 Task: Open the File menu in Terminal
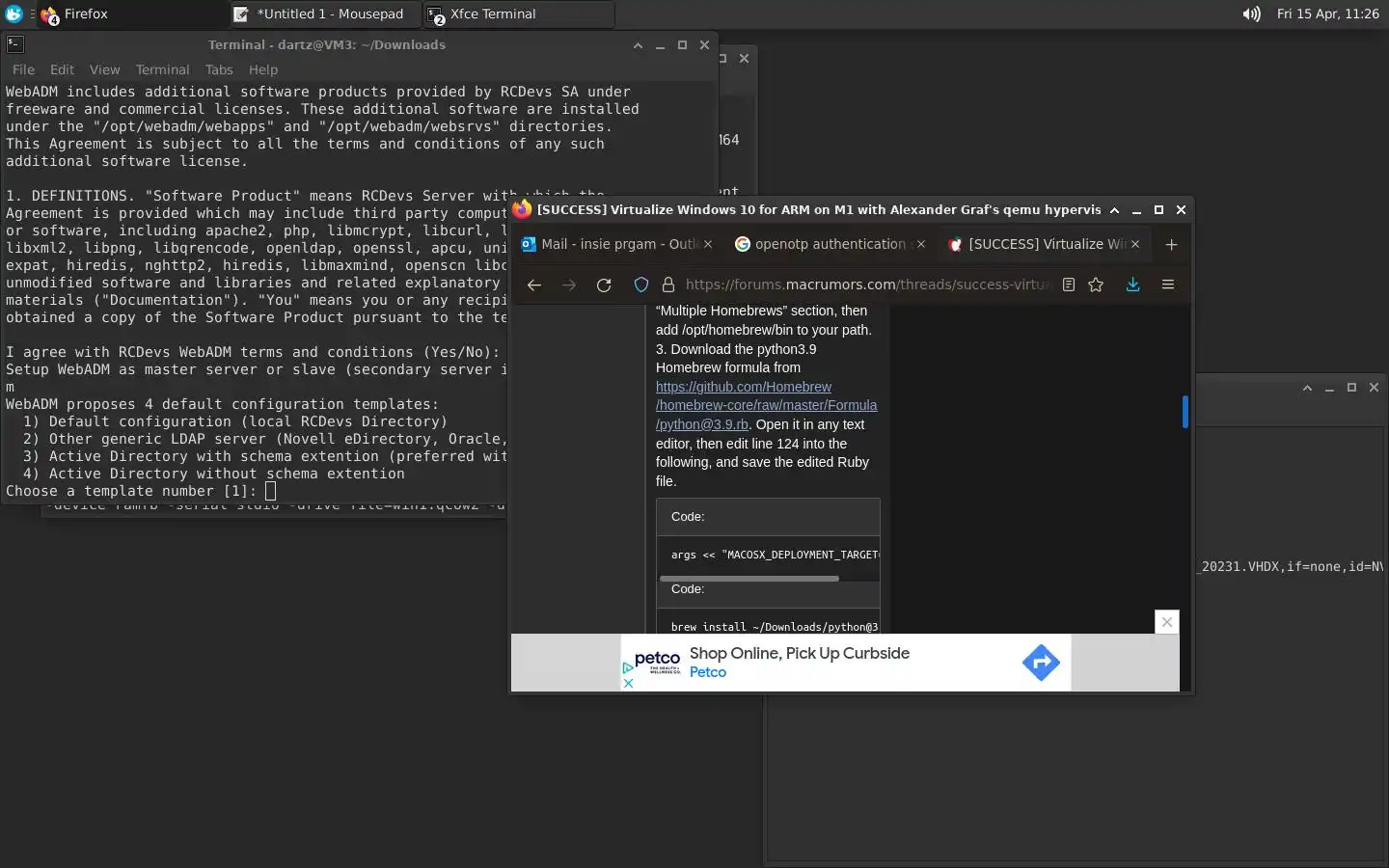[x=23, y=69]
